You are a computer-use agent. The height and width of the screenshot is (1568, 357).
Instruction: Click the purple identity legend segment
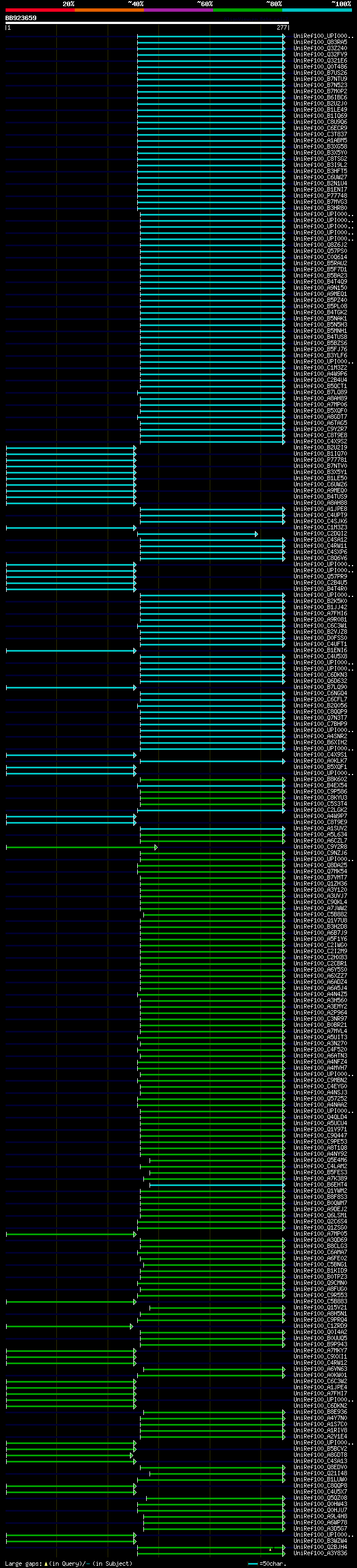(x=178, y=9)
